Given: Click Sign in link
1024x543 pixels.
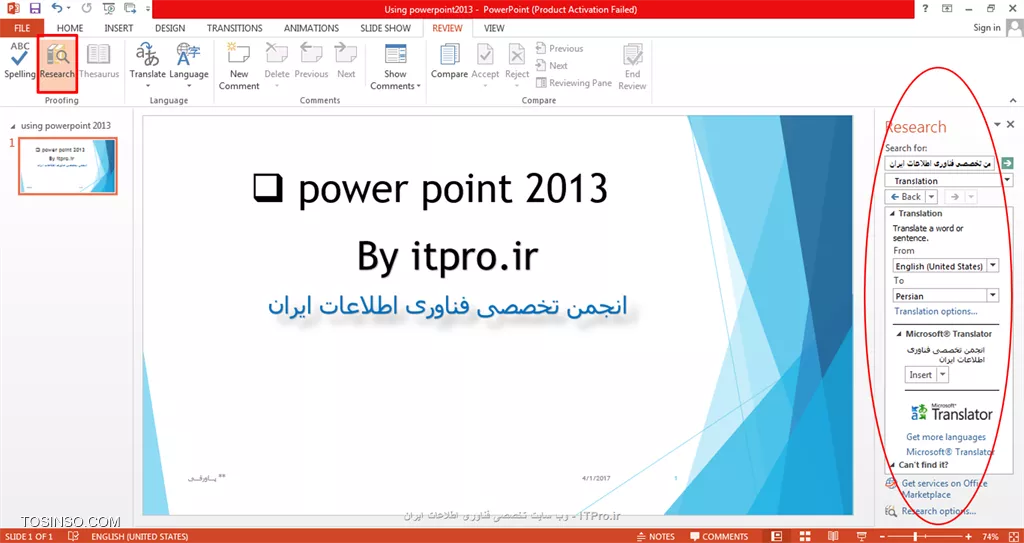Looking at the screenshot, I should [x=986, y=28].
